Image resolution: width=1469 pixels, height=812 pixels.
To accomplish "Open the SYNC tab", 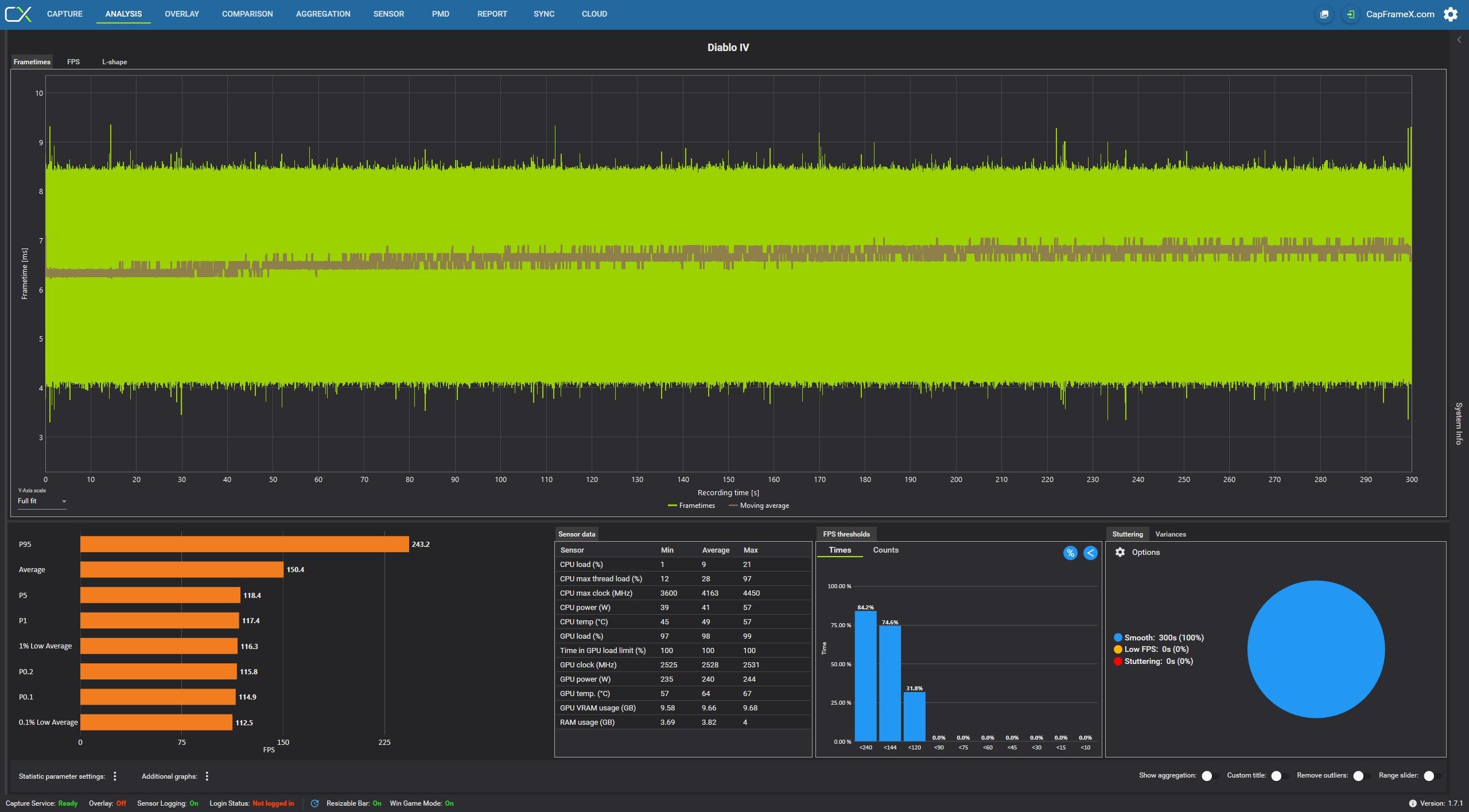I will click(x=544, y=14).
